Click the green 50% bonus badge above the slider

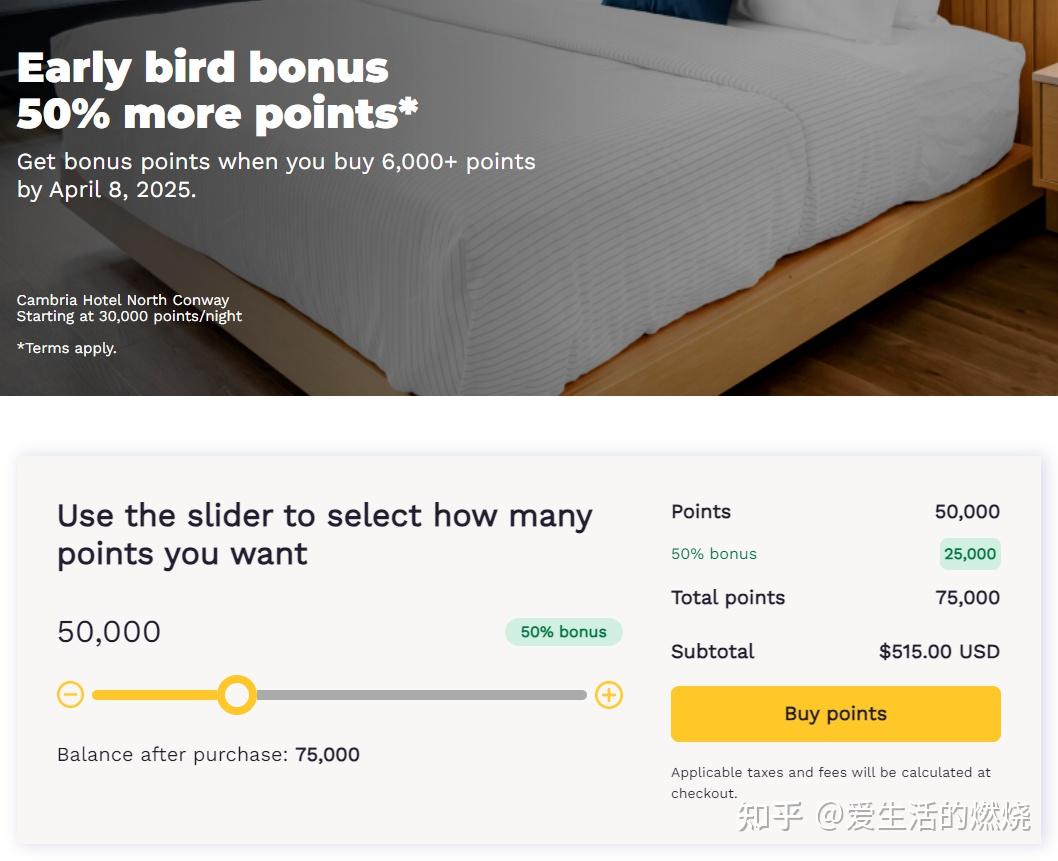coord(563,632)
